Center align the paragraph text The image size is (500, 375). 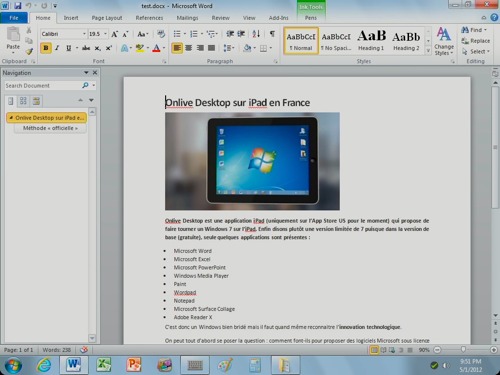tap(189, 48)
